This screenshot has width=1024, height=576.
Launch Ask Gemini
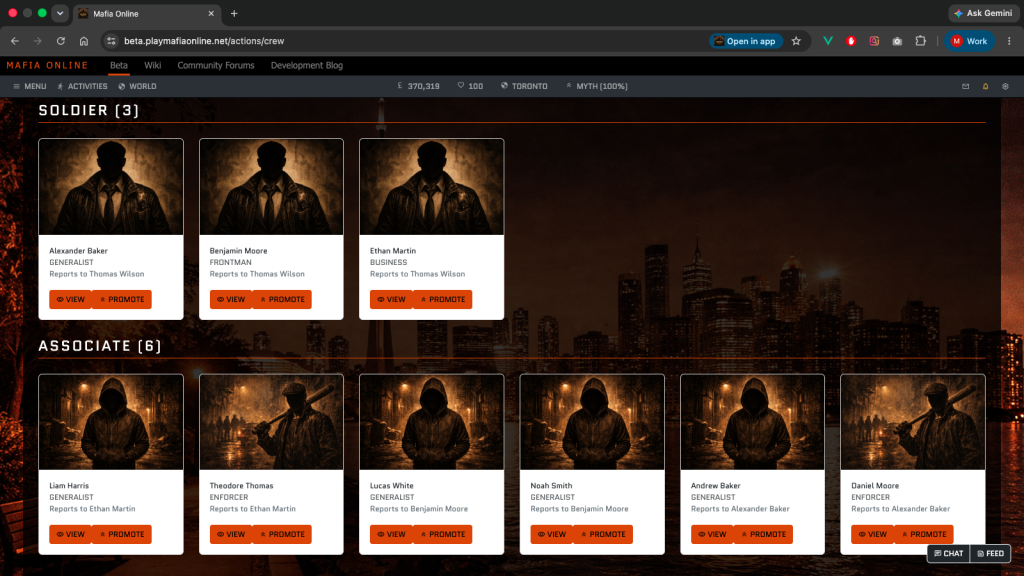(x=984, y=13)
